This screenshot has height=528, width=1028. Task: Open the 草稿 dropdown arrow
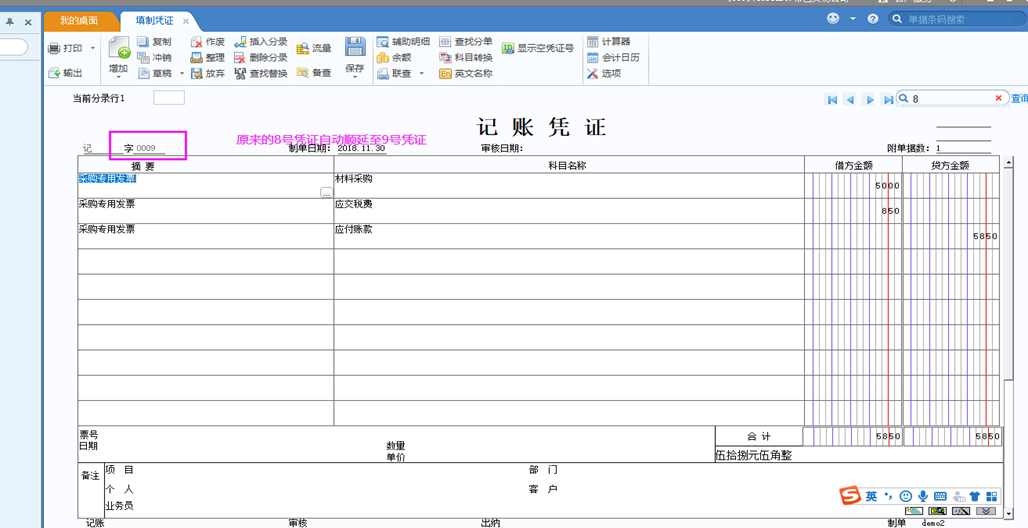182,73
